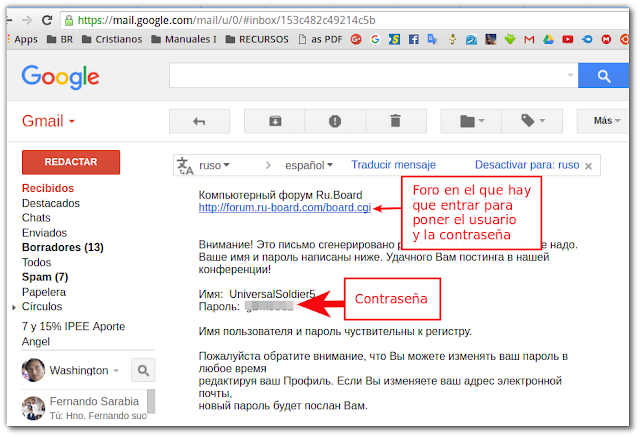Click the Apps bookmarks shortcut
This screenshot has width=640, height=437.
click(x=23, y=39)
